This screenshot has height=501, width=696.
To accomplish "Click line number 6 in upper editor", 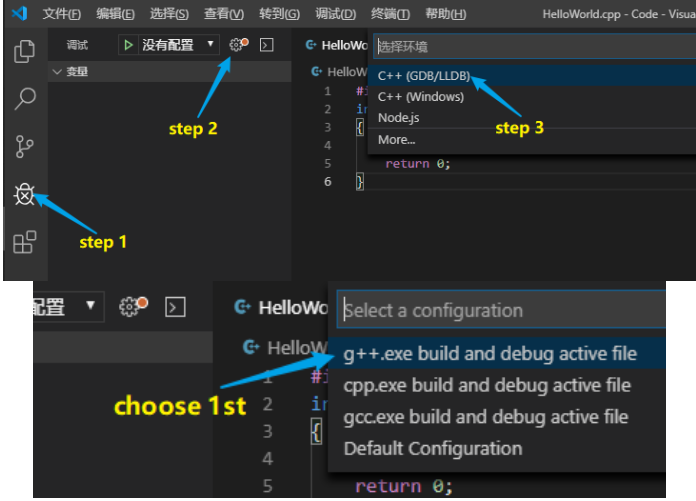I will pos(328,181).
